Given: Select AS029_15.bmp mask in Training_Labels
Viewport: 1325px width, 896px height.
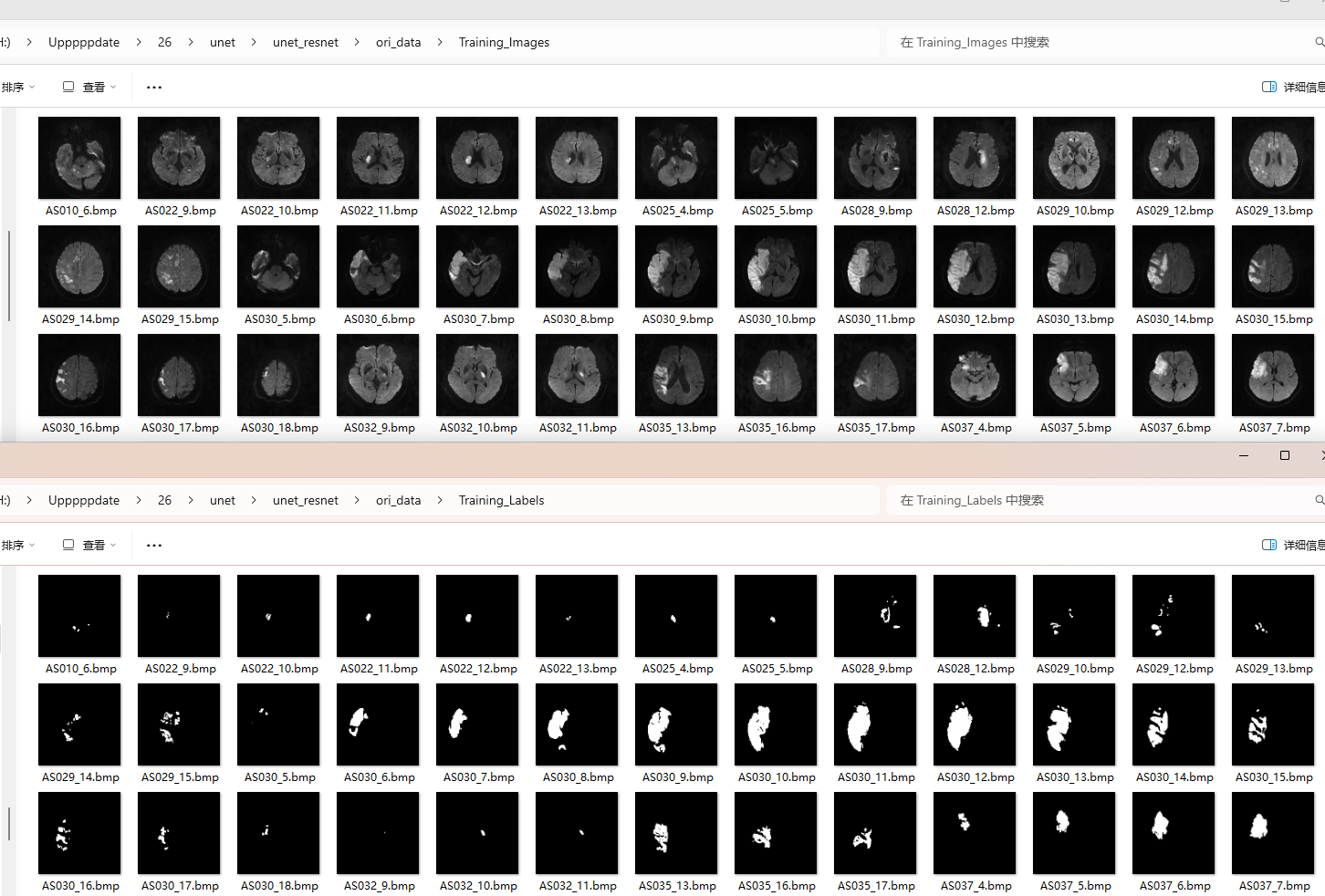Looking at the screenshot, I should pos(179,724).
